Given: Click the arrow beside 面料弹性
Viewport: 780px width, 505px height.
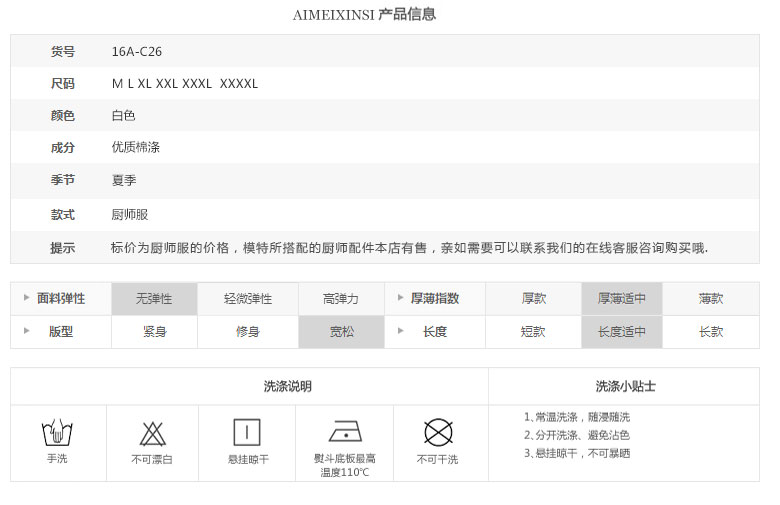Looking at the screenshot, I should coord(26,298).
